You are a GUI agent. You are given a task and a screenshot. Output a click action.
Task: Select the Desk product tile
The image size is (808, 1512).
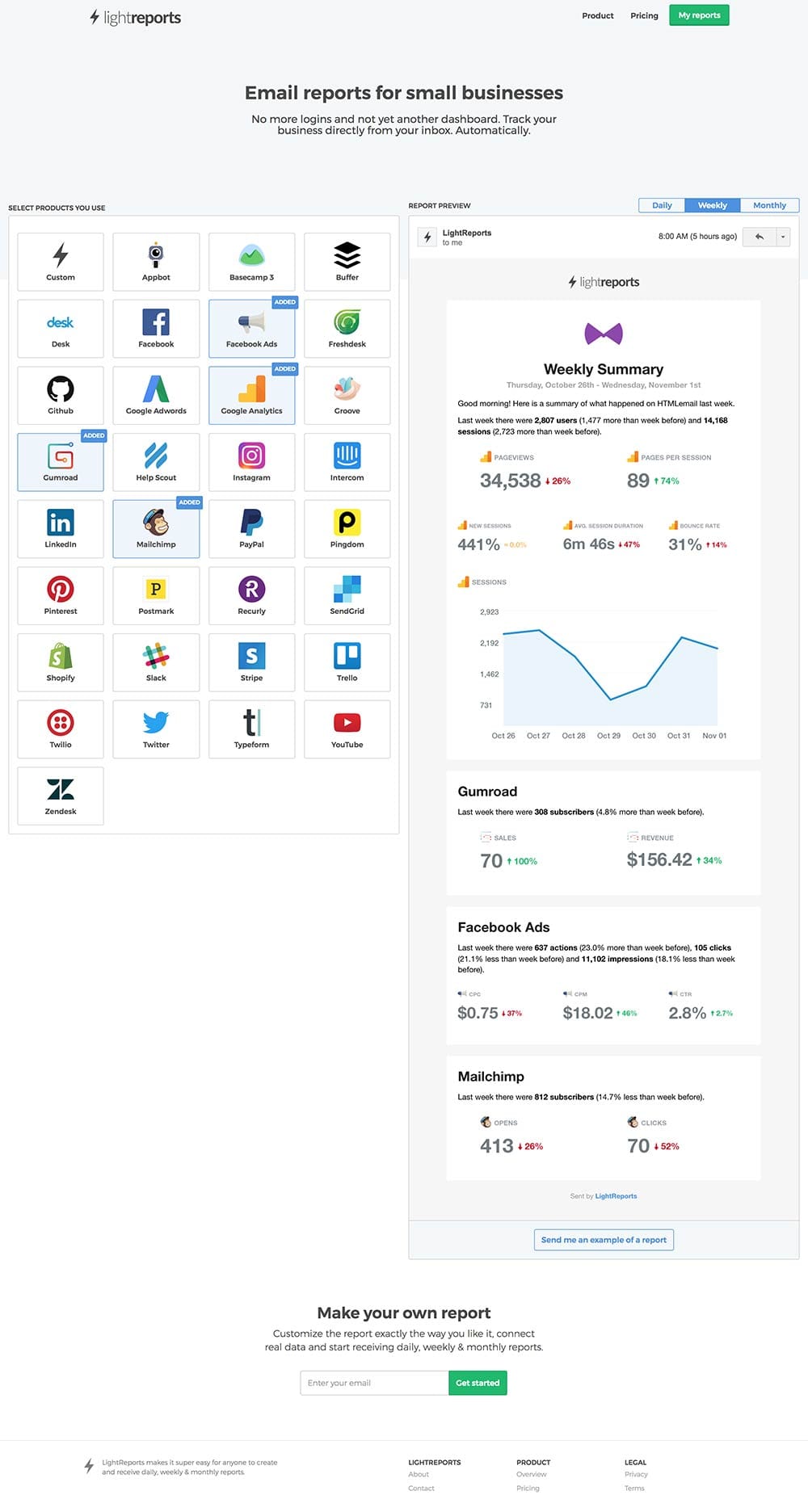click(x=61, y=329)
